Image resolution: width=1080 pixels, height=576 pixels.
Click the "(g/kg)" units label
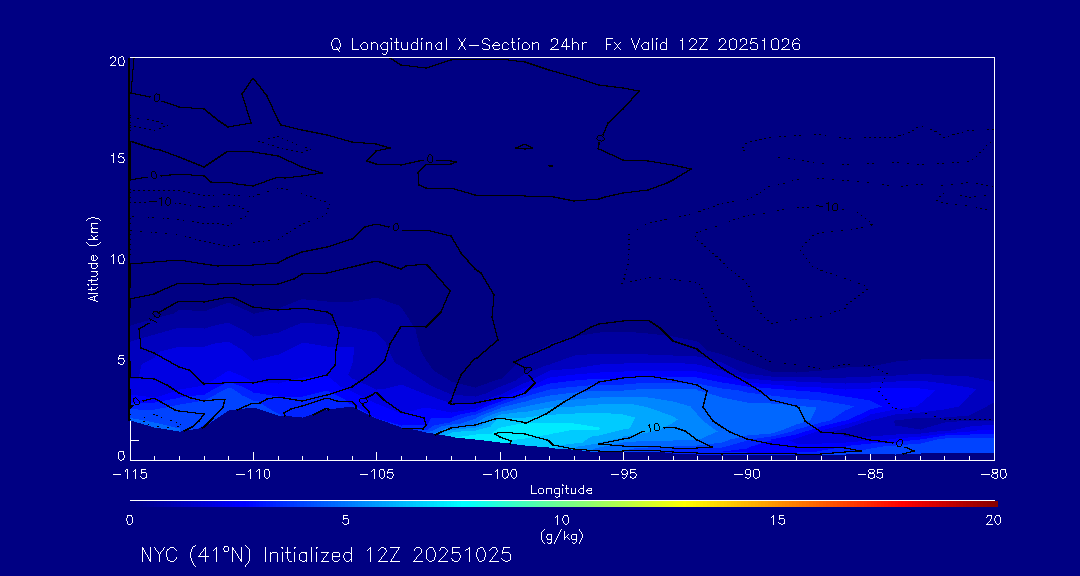click(x=562, y=537)
